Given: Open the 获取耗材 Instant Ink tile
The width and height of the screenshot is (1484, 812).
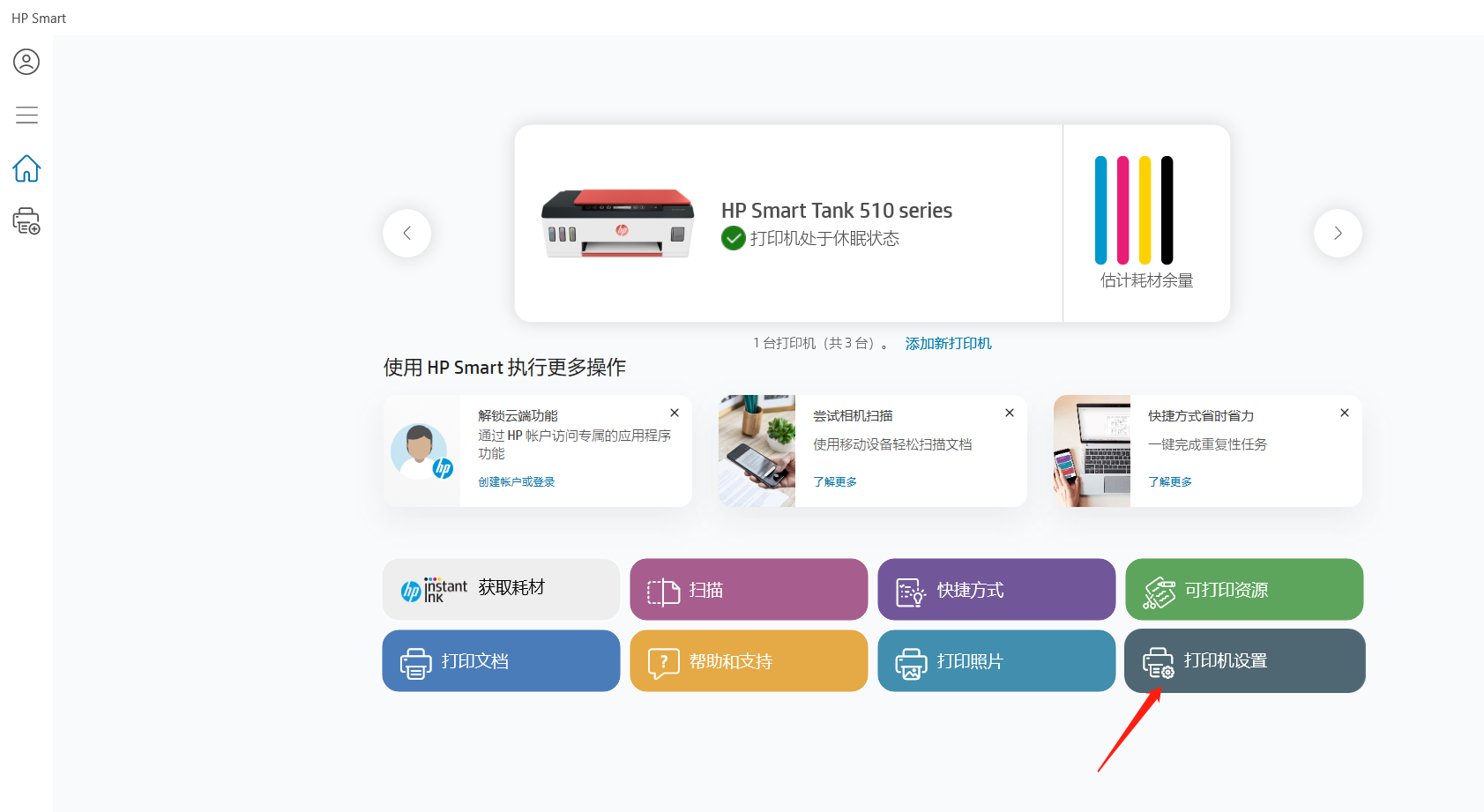Looking at the screenshot, I should pyautogui.click(x=501, y=589).
